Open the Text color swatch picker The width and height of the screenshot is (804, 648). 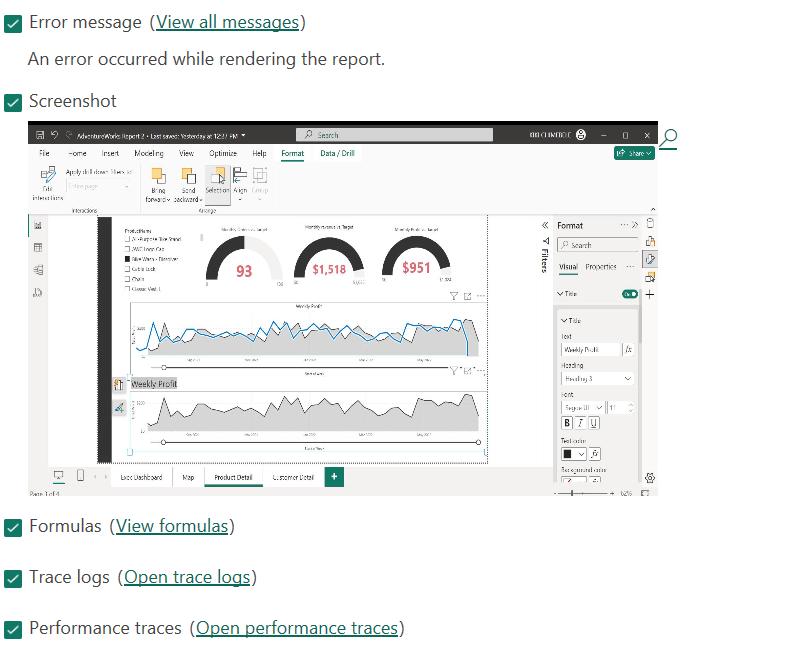click(x=574, y=454)
